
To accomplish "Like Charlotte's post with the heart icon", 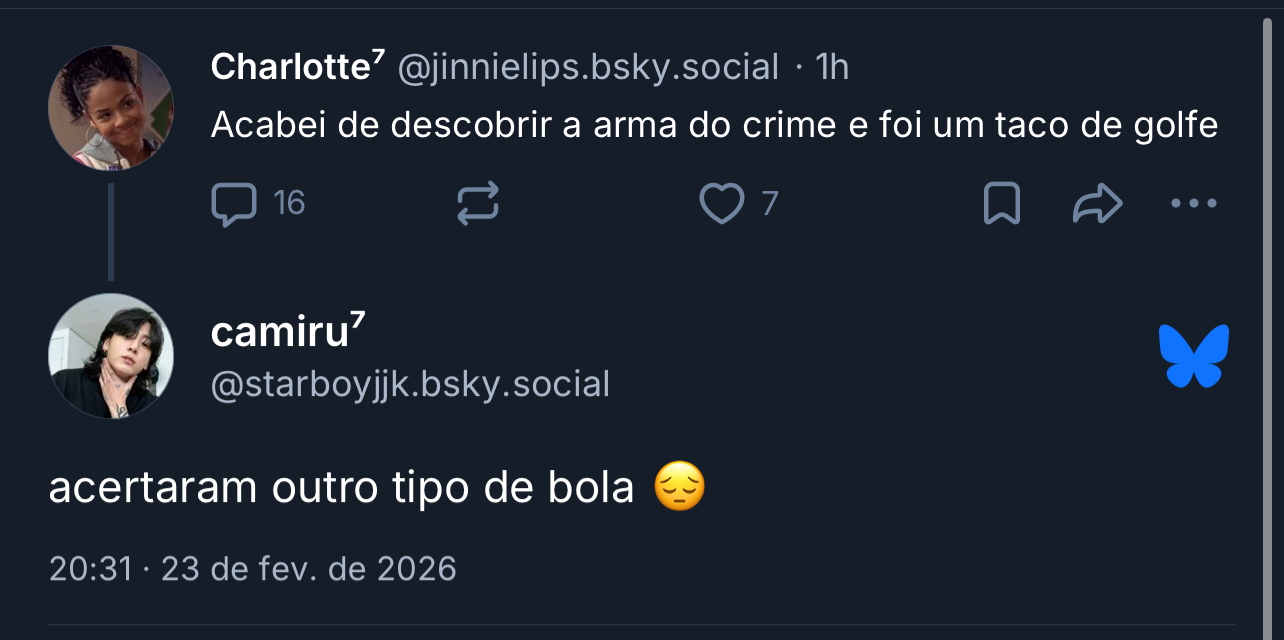I will 721,204.
